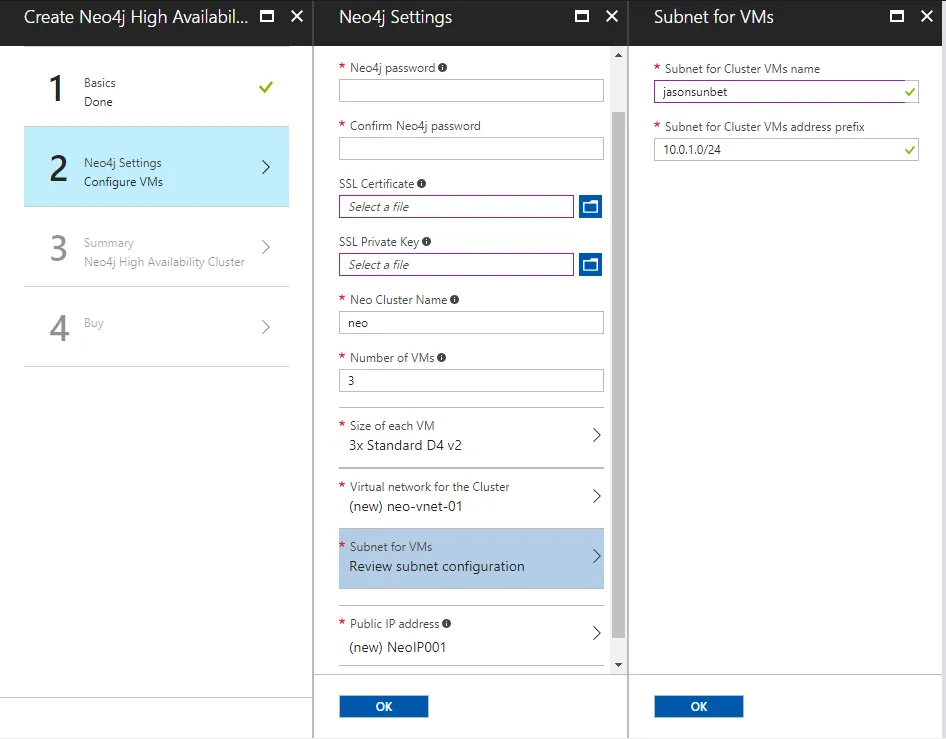Click the subnet address prefix field
This screenshot has width=946, height=739.
click(778, 150)
